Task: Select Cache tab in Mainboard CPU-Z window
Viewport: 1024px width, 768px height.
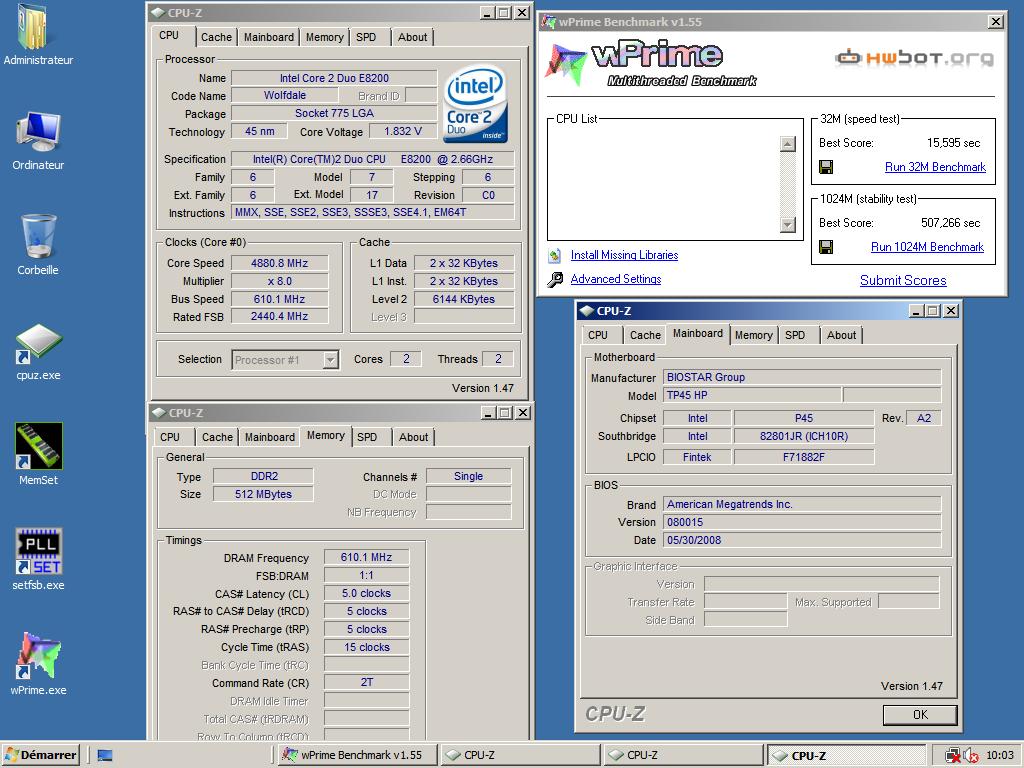Action: (x=645, y=335)
